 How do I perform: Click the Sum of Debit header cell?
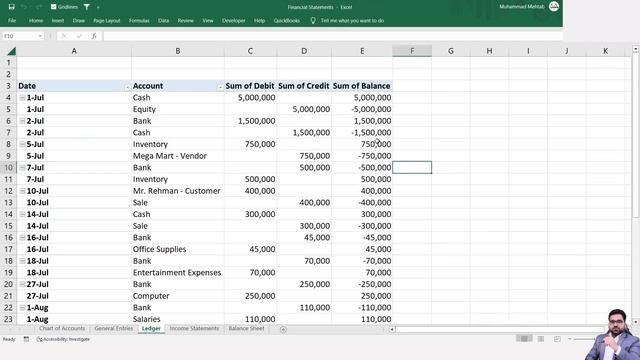click(250, 86)
